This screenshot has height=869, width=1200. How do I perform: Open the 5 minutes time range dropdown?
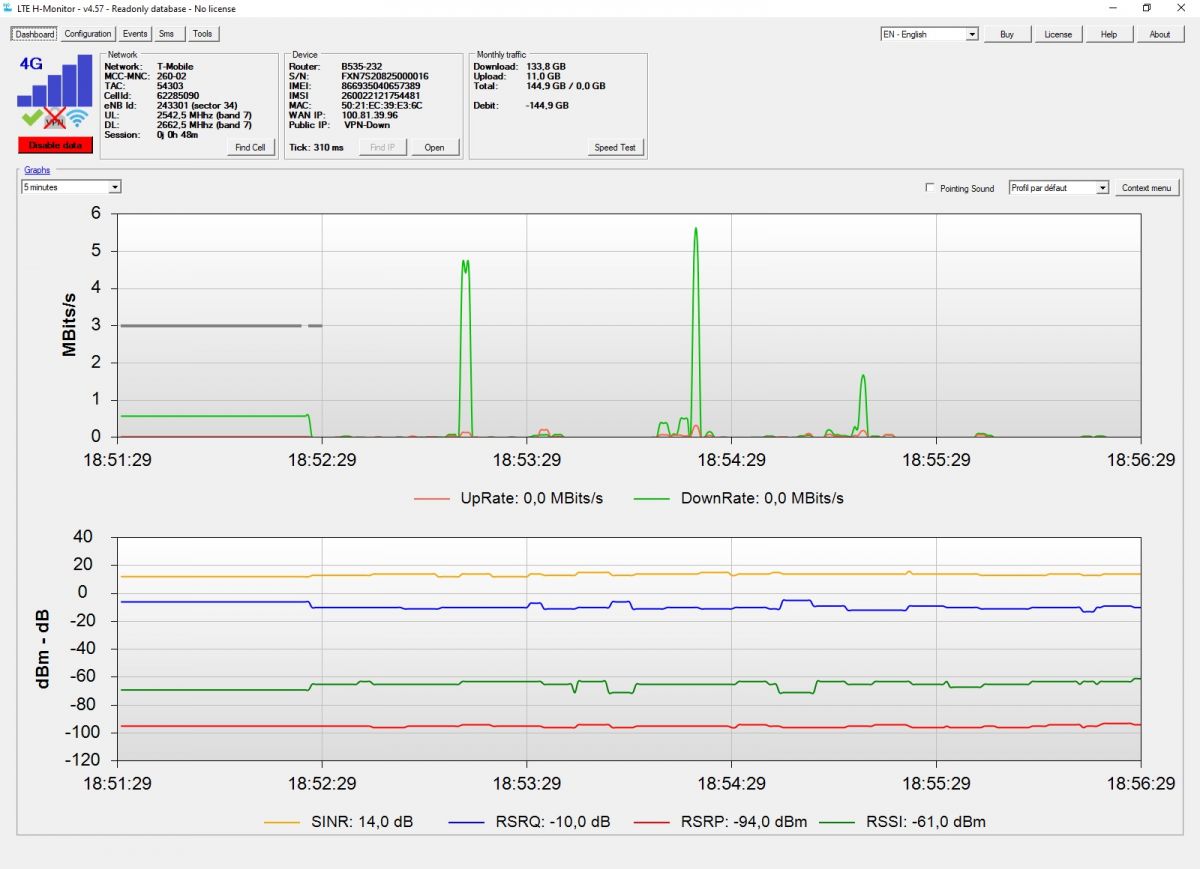(72, 187)
